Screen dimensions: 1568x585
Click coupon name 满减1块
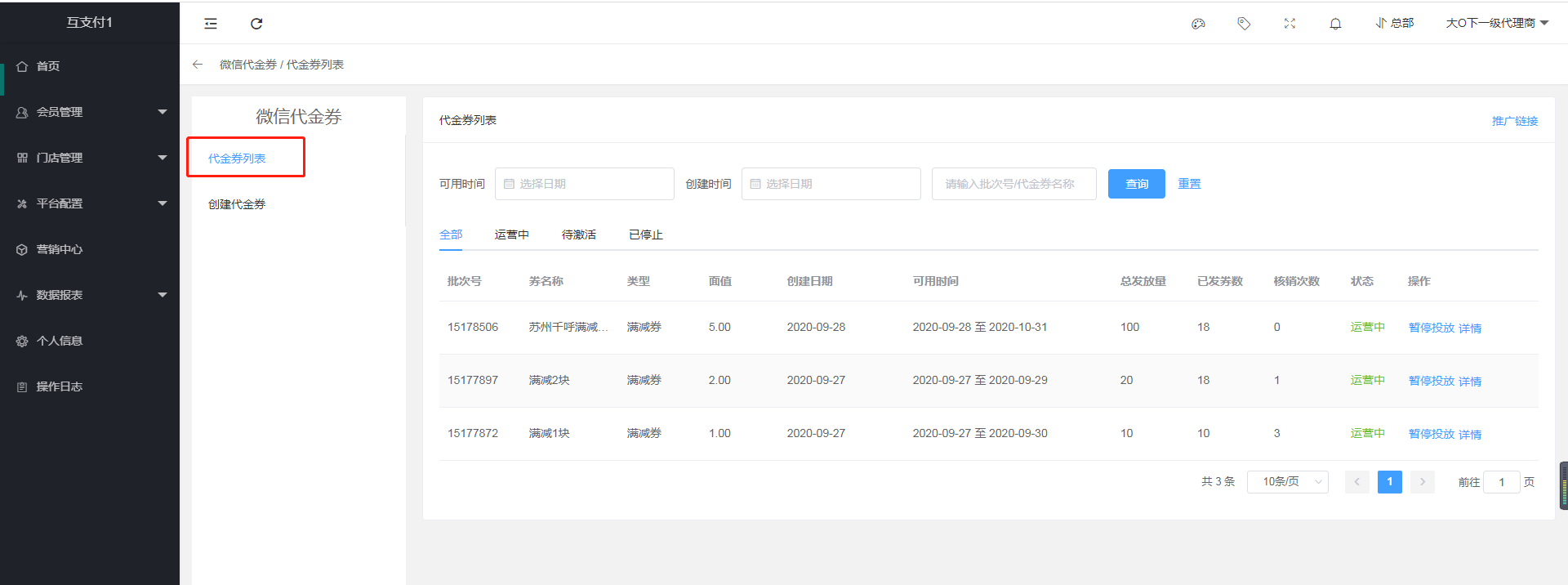(x=550, y=433)
